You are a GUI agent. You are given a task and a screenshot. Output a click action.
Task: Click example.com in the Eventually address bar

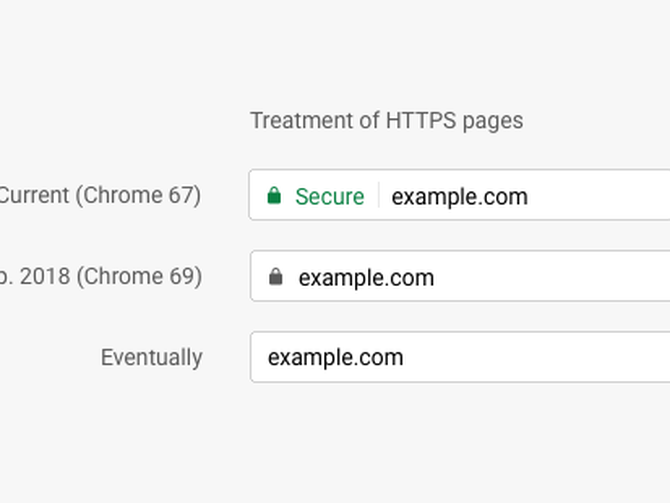[x=335, y=358]
